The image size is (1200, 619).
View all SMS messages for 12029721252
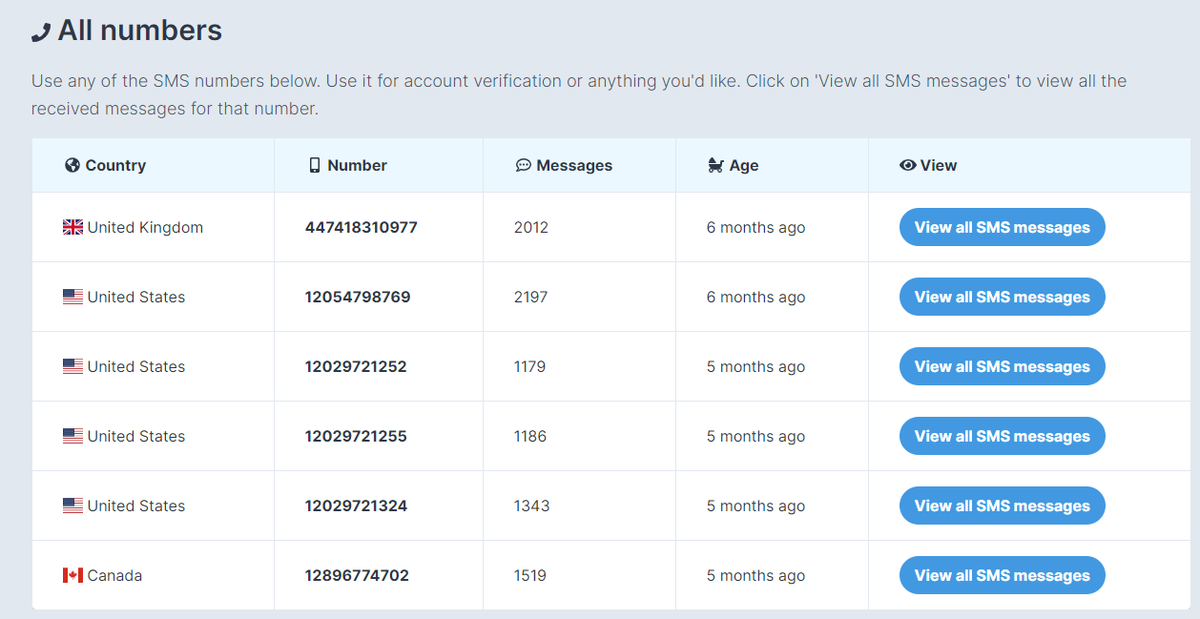1002,366
